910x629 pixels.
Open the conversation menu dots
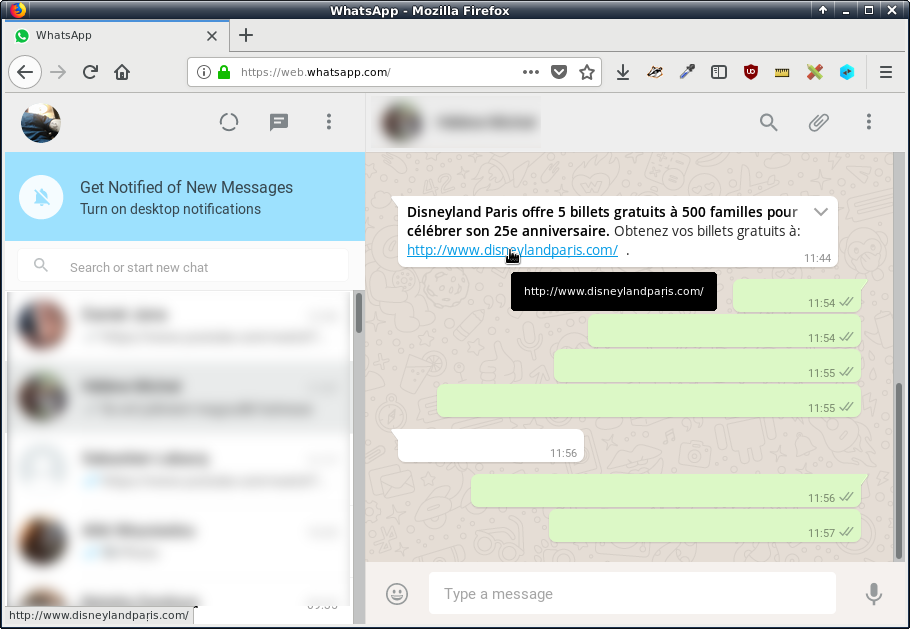click(x=869, y=122)
